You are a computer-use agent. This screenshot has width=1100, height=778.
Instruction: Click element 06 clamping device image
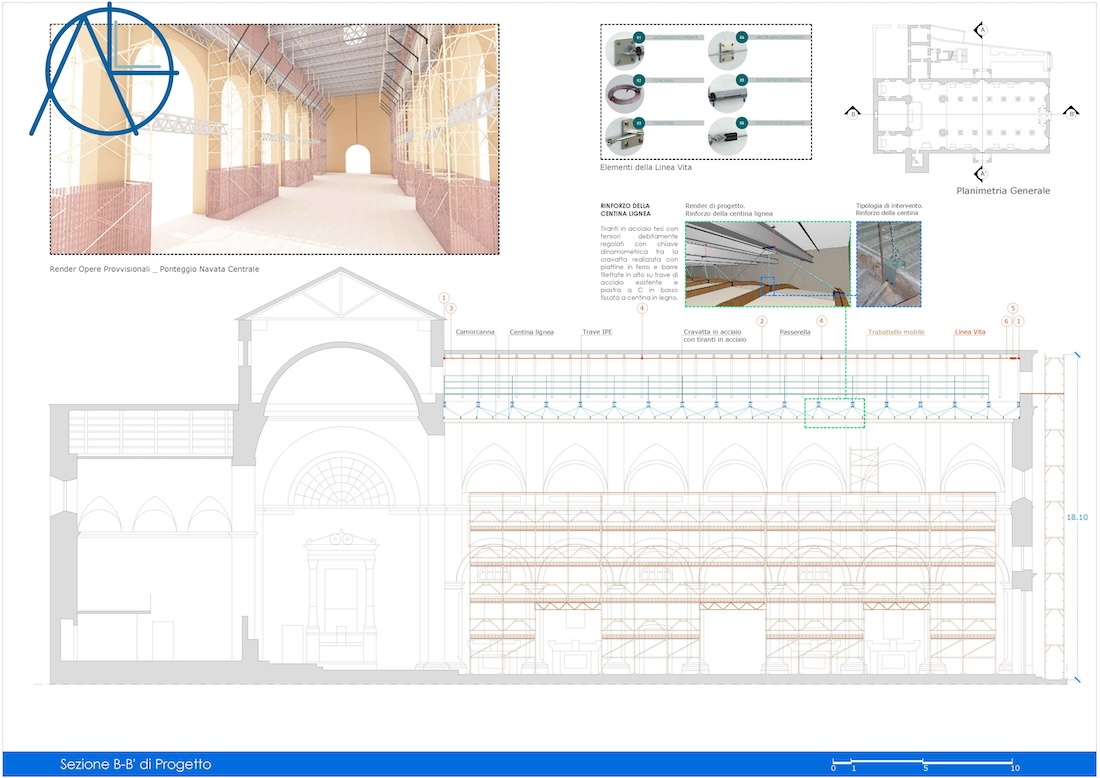click(727, 135)
